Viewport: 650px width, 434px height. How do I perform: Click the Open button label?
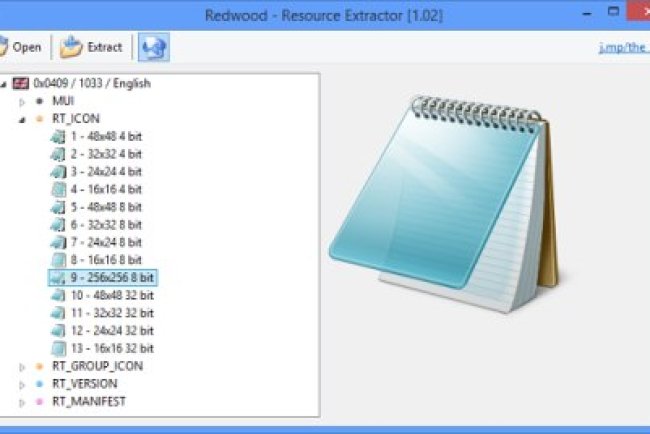click(x=27, y=47)
